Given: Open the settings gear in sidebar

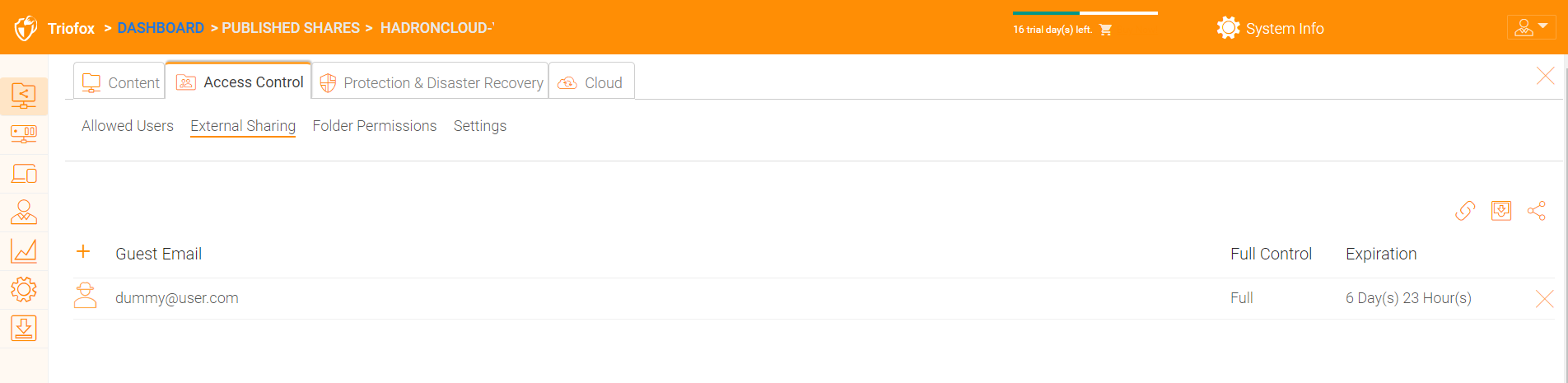Looking at the screenshot, I should (x=24, y=289).
